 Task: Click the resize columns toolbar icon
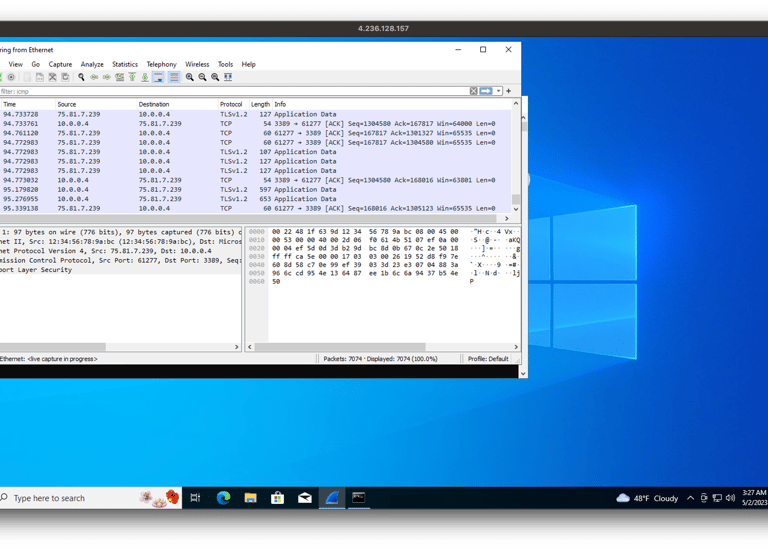[228, 77]
